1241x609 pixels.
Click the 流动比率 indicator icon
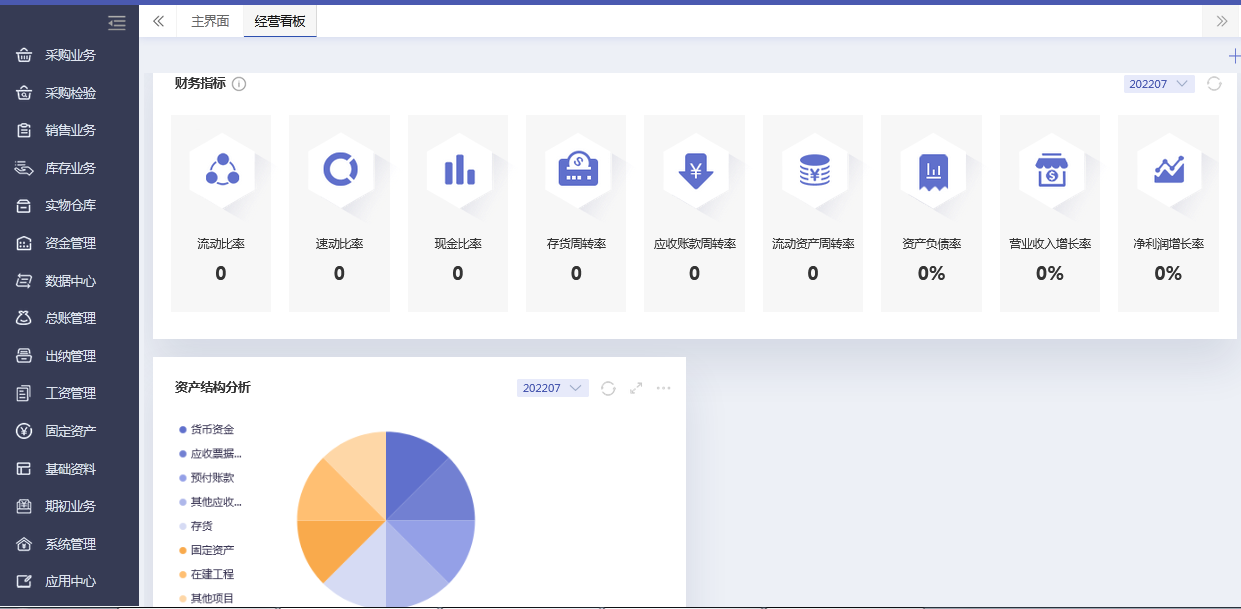click(x=221, y=170)
